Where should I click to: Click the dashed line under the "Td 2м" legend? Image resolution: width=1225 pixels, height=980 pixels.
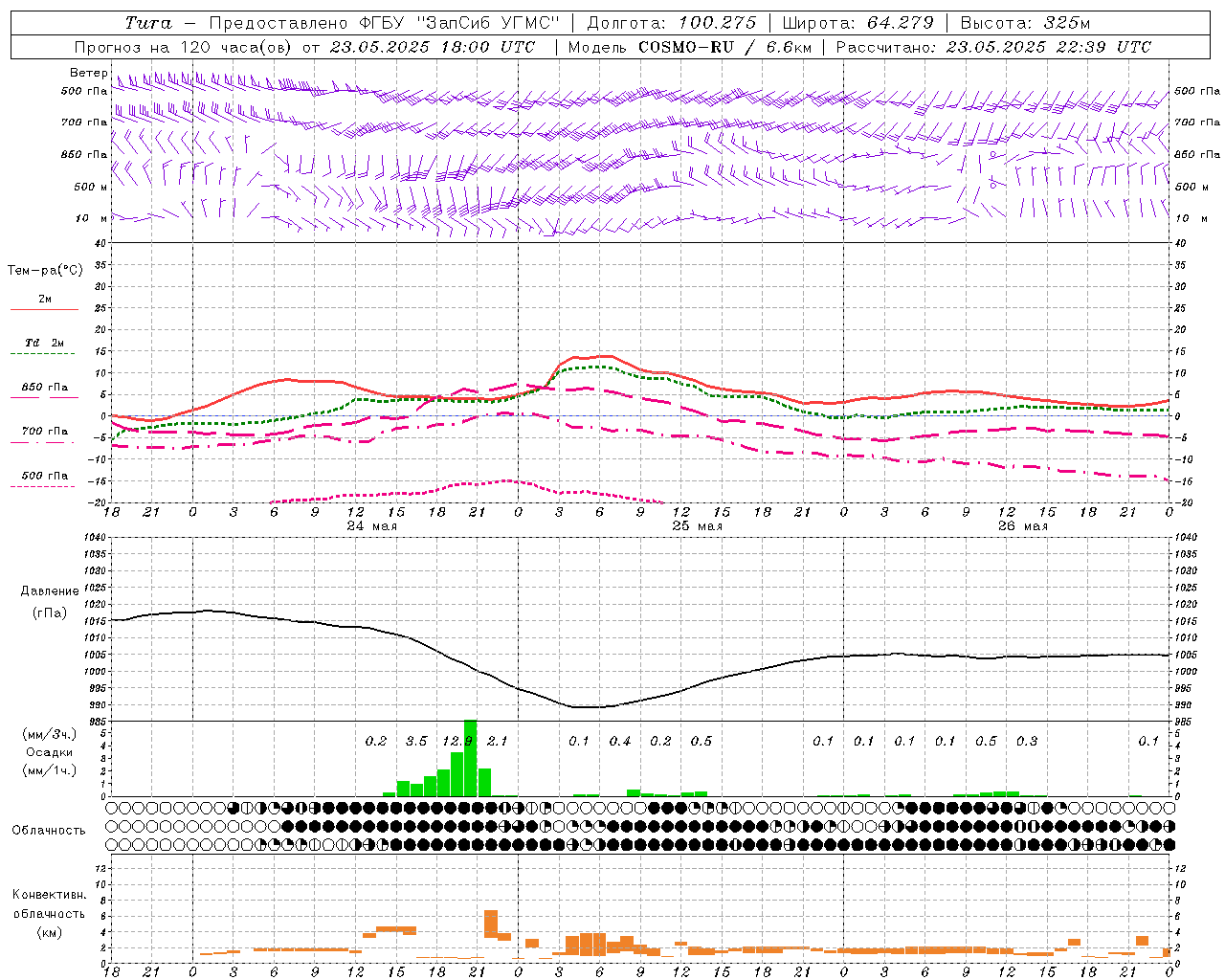click(x=42, y=354)
